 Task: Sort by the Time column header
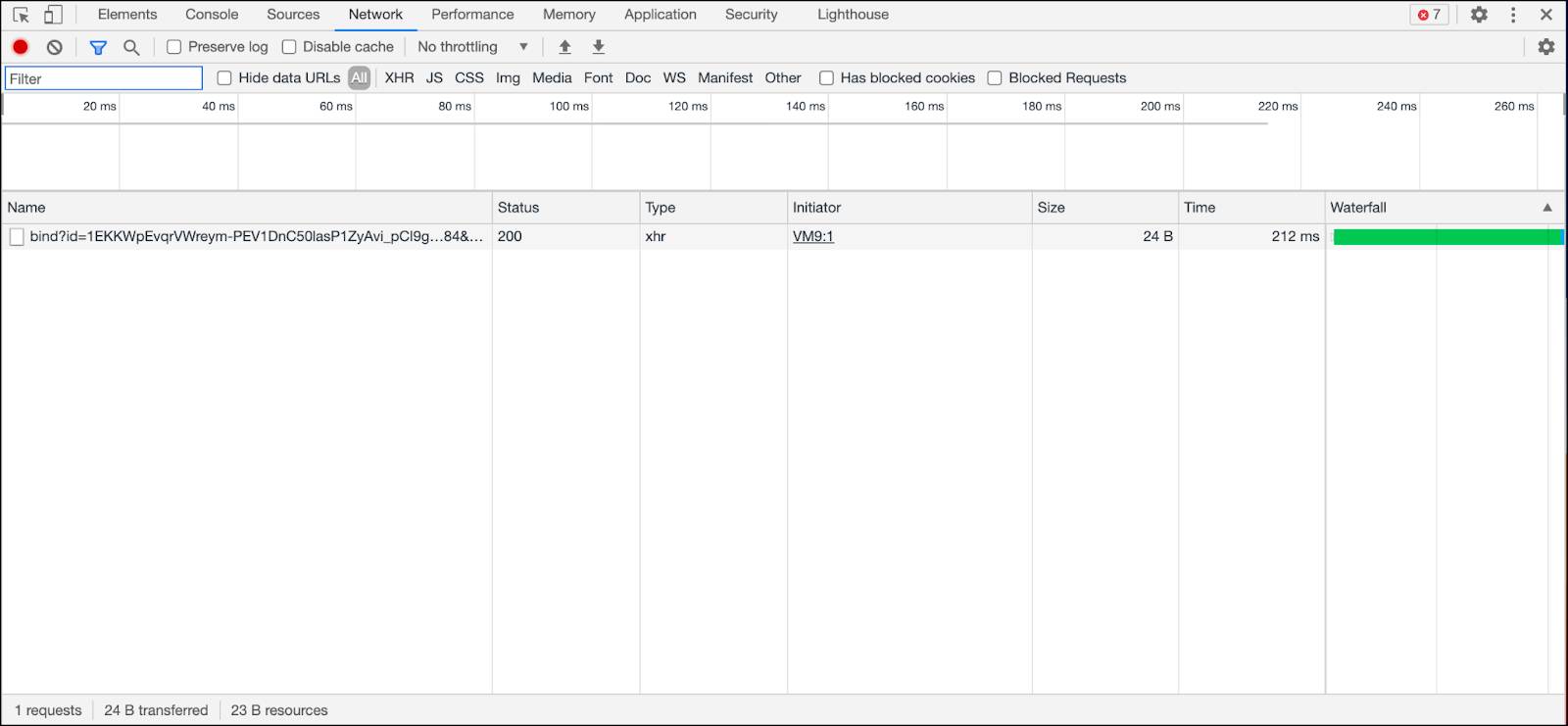[1251, 208]
